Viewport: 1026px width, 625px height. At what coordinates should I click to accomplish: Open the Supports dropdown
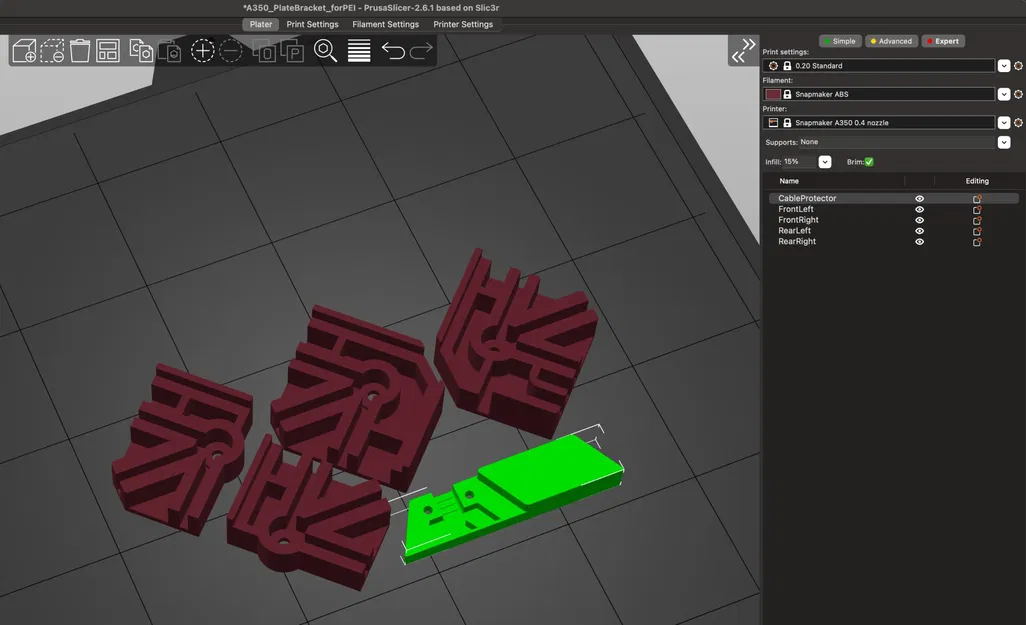pyautogui.click(x=1004, y=141)
